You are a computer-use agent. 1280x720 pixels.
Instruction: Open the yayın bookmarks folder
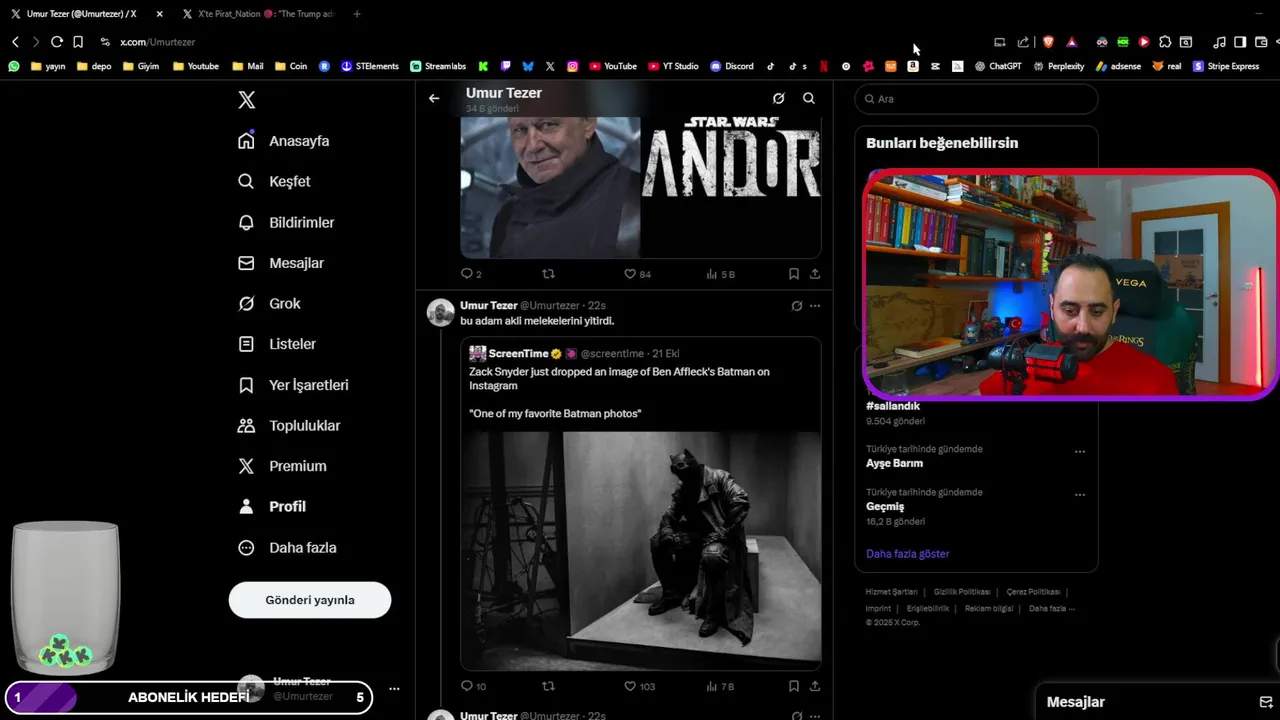point(48,66)
